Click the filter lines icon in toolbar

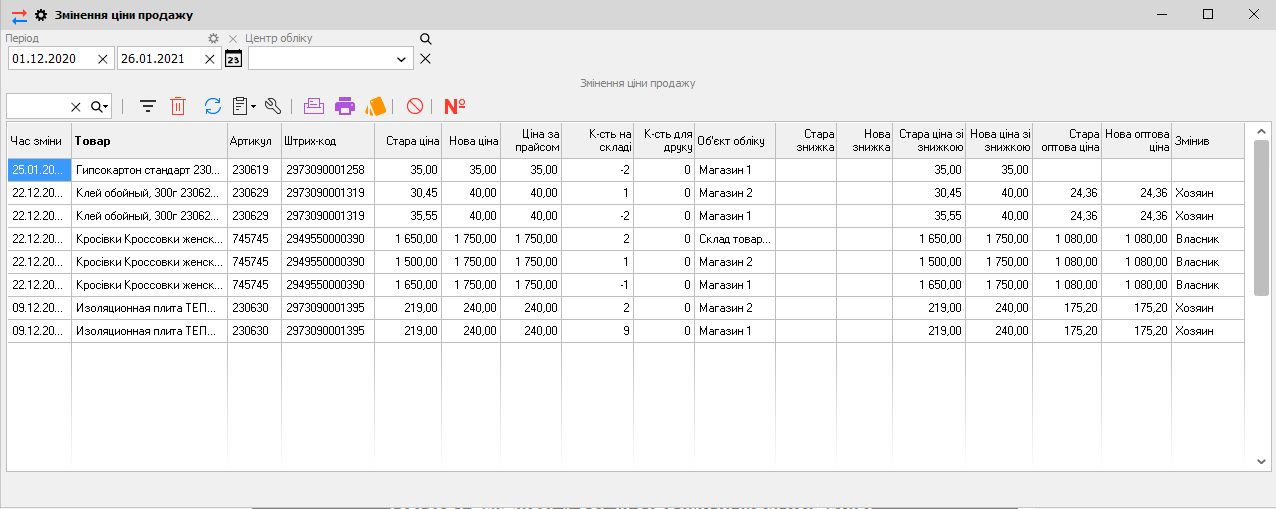148,106
